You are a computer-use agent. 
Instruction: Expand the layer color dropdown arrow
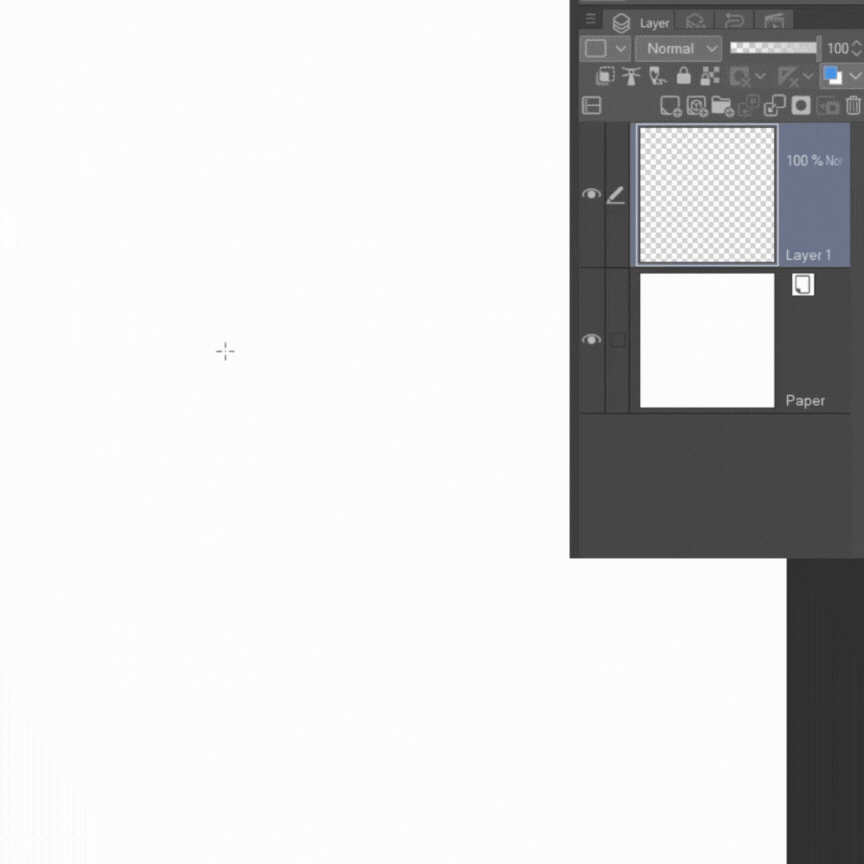click(x=855, y=76)
